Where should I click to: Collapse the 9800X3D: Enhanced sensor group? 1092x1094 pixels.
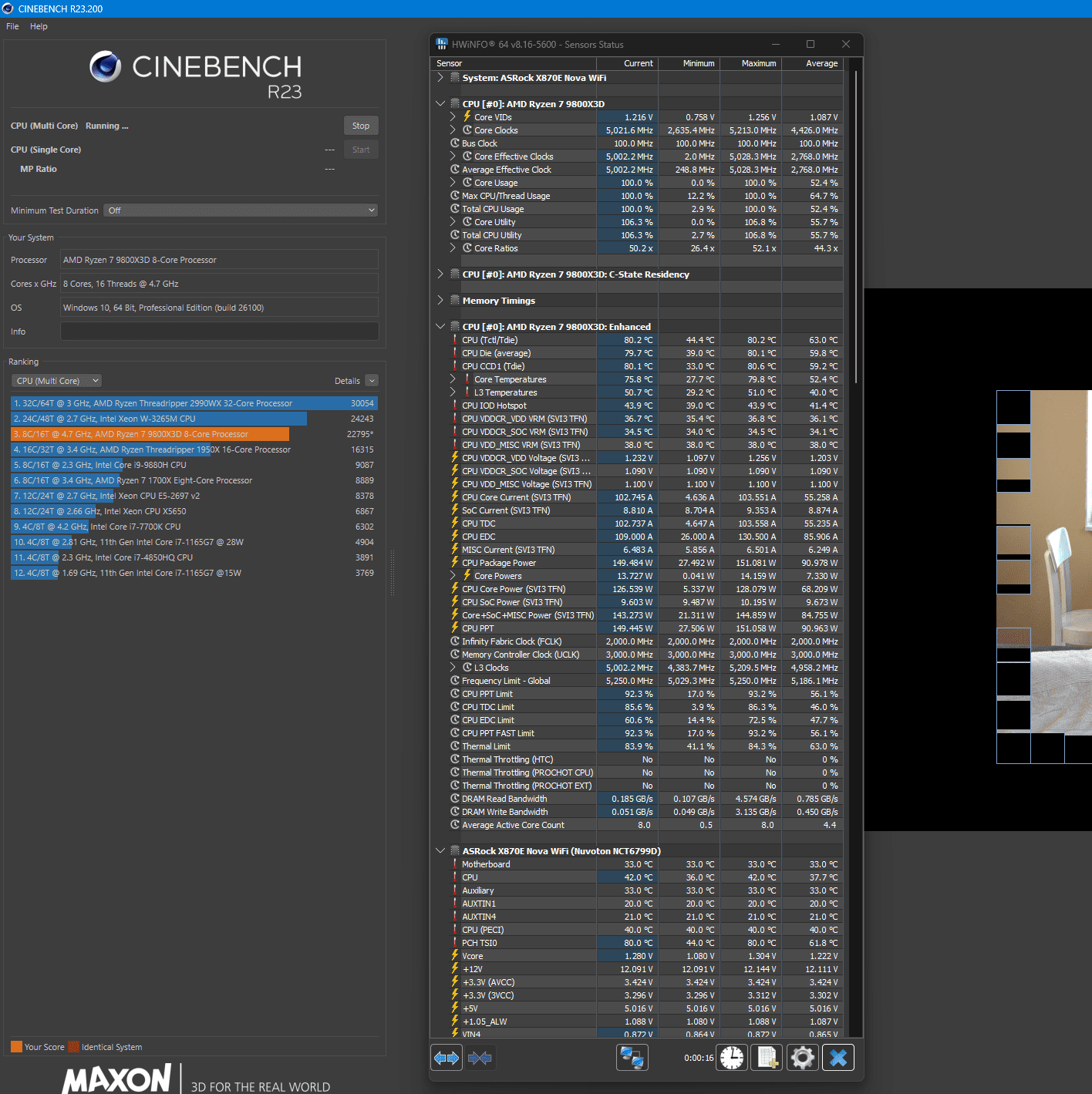(440, 326)
